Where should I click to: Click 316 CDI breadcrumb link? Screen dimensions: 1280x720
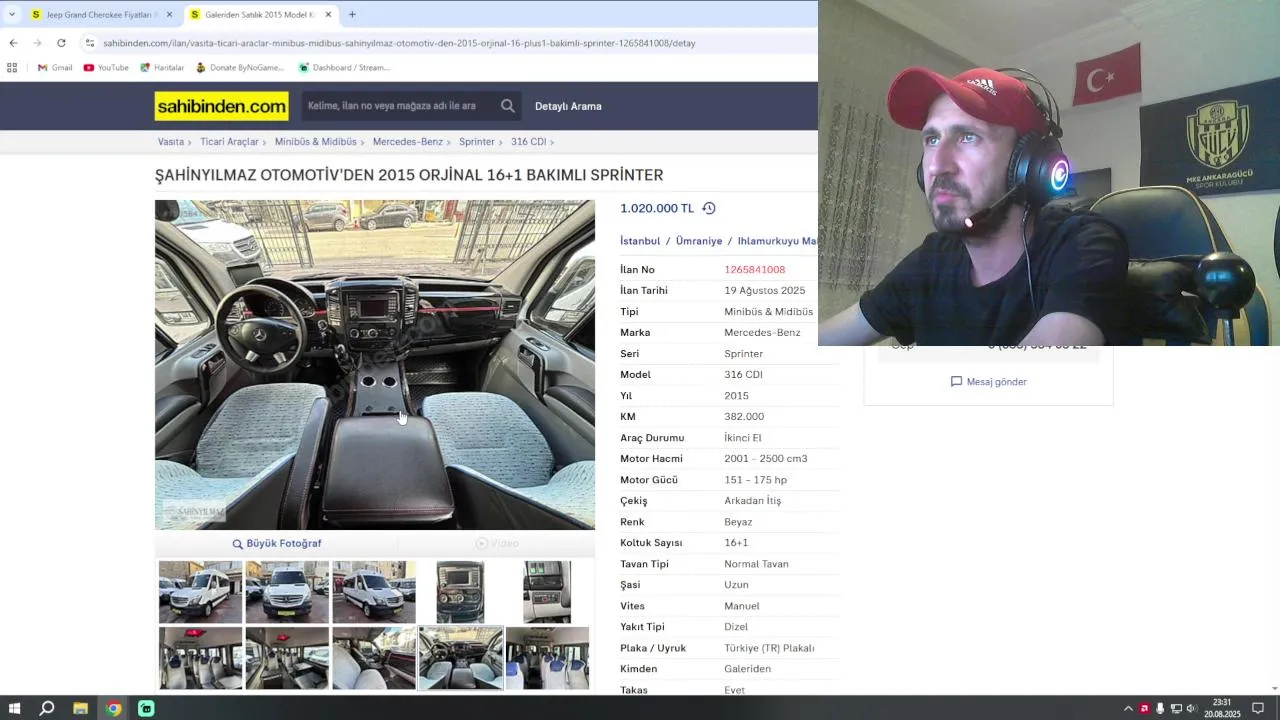tap(528, 142)
